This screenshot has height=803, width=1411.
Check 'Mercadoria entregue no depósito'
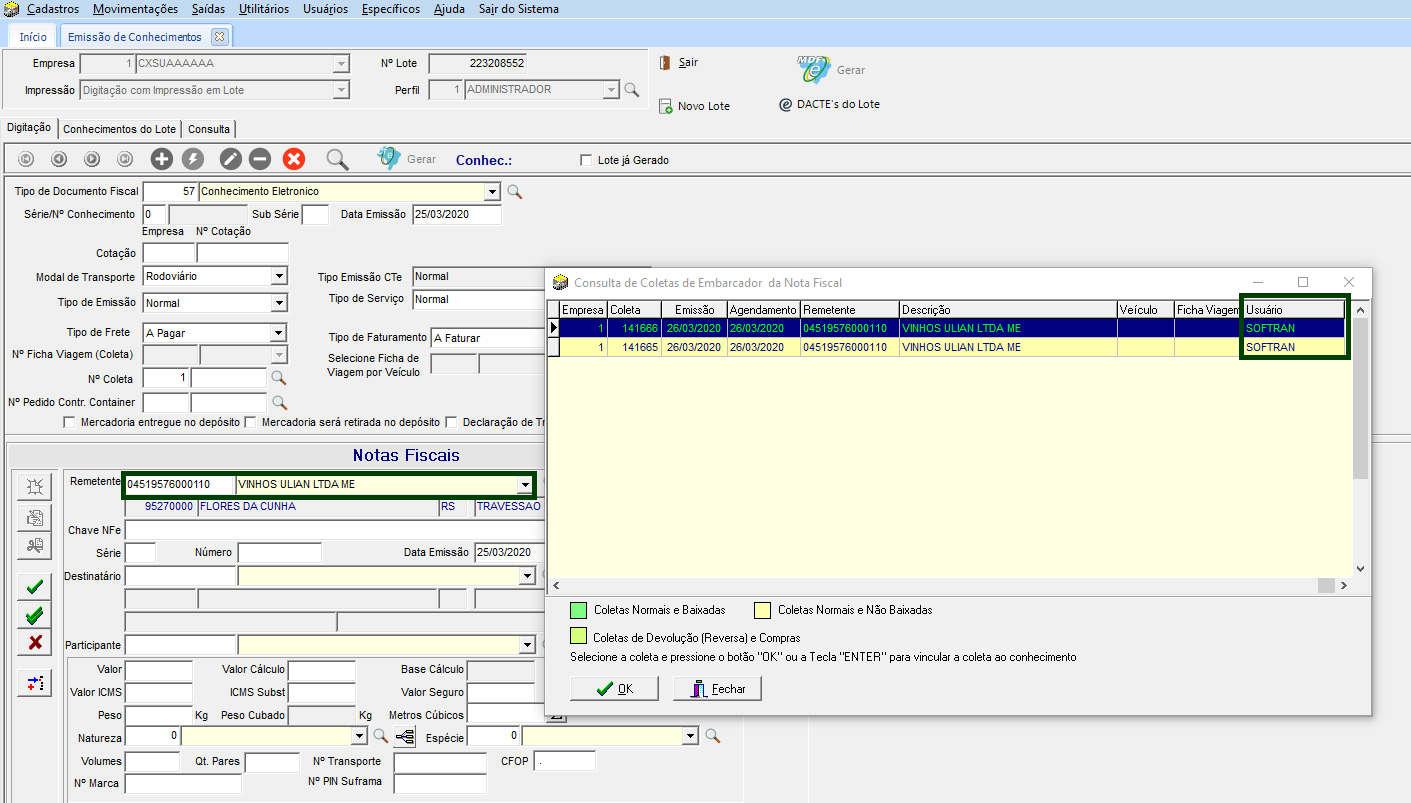click(69, 423)
